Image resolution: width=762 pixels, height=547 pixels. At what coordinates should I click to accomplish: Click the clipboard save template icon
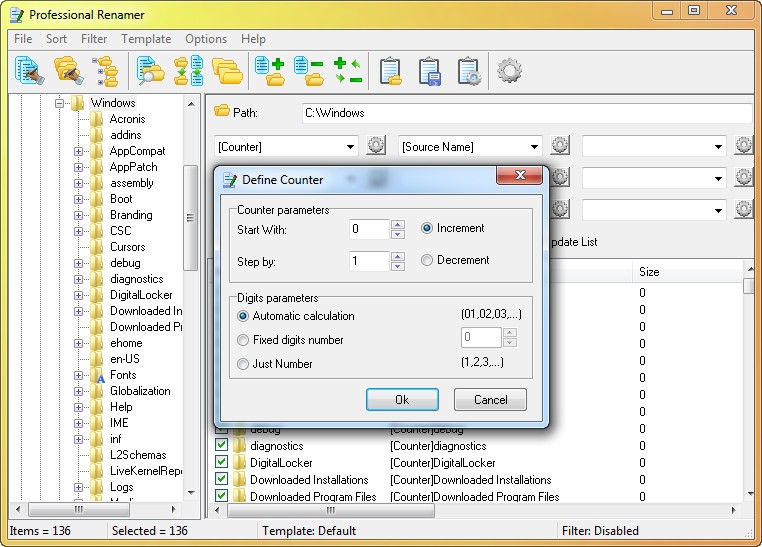point(430,71)
